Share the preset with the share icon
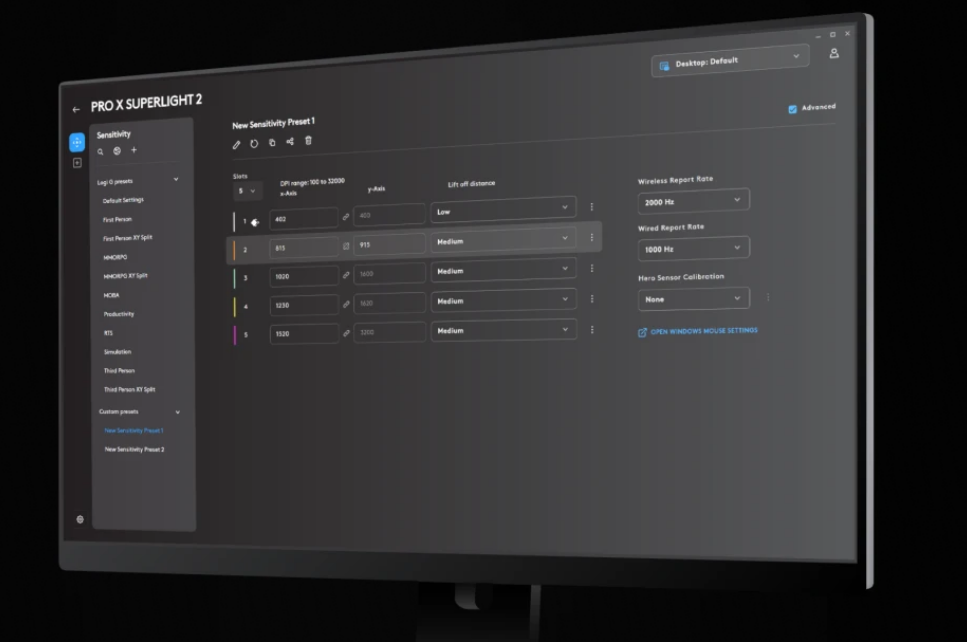967x642 pixels. 290,141
